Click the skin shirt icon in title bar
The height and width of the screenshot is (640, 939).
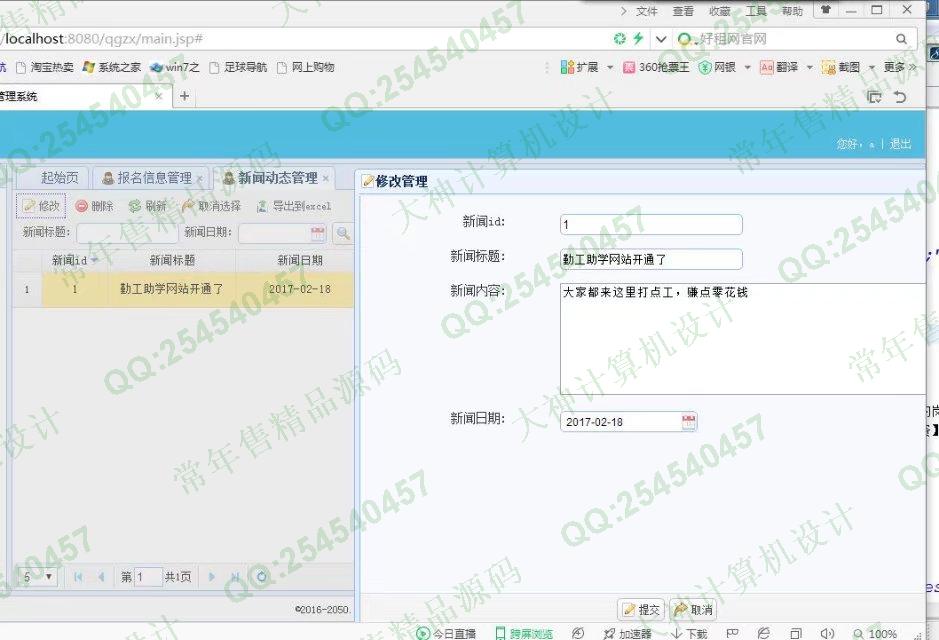point(826,10)
